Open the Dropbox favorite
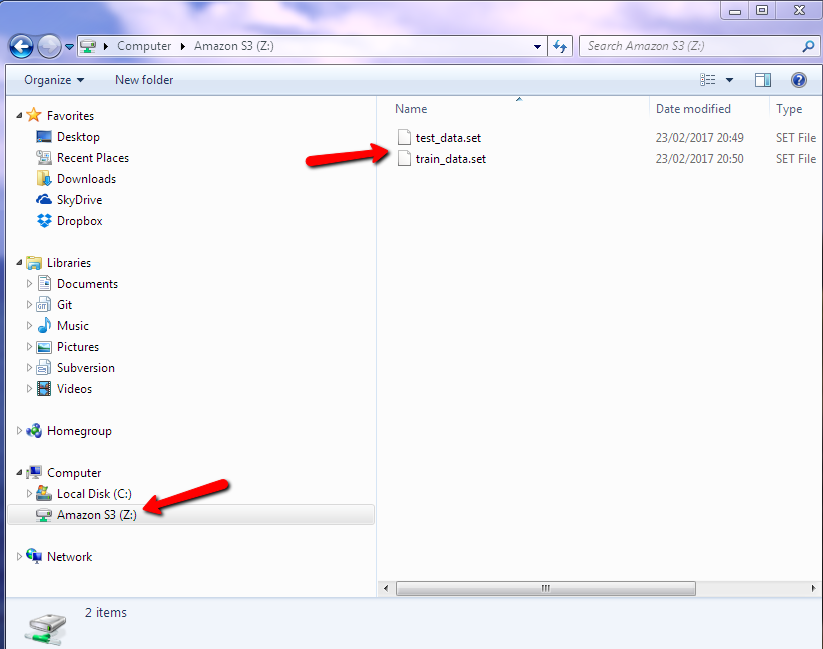823x649 pixels. click(x=79, y=221)
